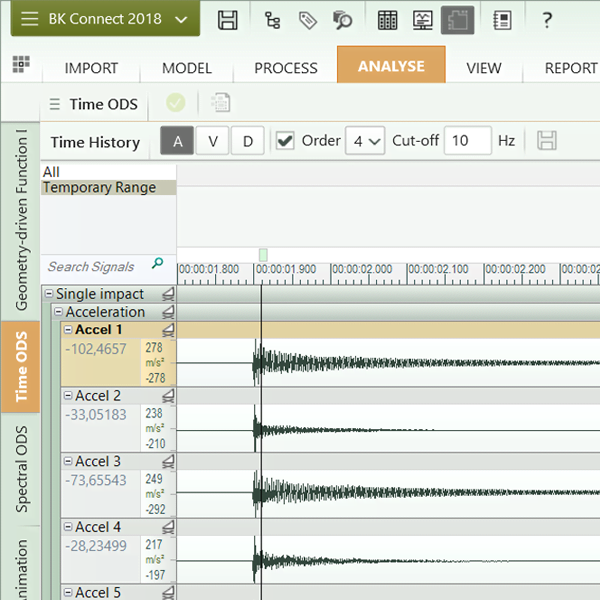Collapse the Single impact tree node
Viewport: 600px width, 600px height.
tap(49, 294)
